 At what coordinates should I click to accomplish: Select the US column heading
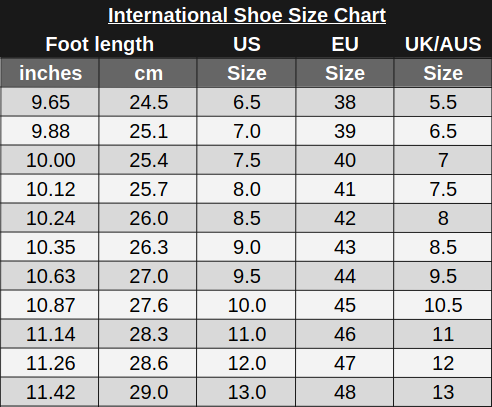pyautogui.click(x=247, y=44)
